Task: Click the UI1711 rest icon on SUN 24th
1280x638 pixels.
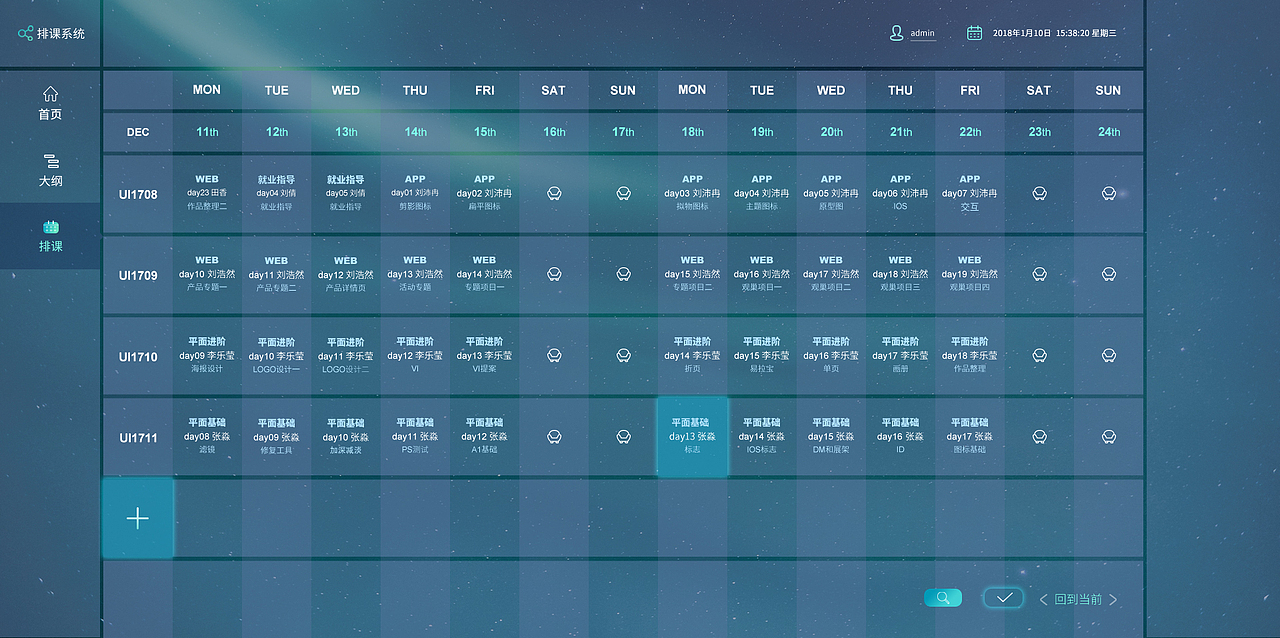Action: (x=1108, y=436)
